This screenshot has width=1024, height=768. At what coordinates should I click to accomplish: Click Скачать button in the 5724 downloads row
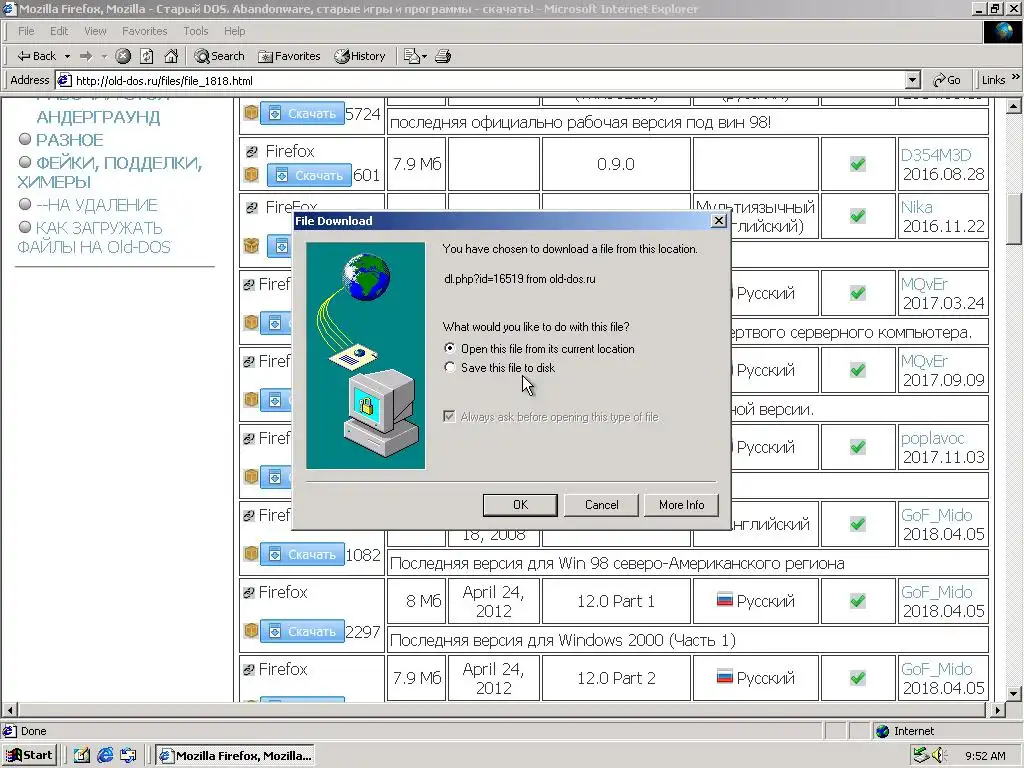tap(302, 113)
